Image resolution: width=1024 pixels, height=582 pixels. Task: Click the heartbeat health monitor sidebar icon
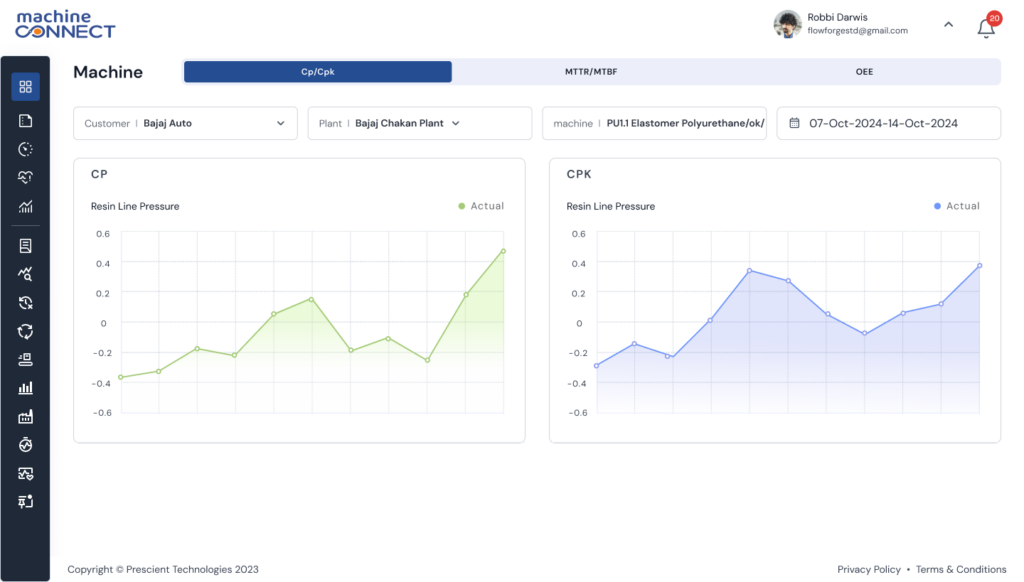(x=25, y=178)
